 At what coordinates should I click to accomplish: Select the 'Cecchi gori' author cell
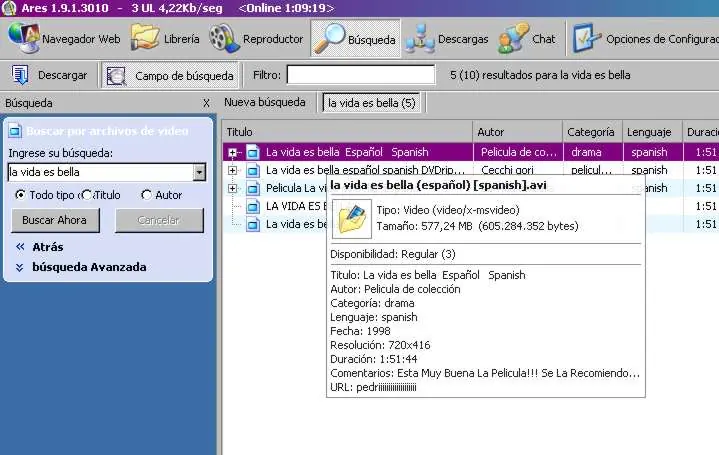point(507,170)
